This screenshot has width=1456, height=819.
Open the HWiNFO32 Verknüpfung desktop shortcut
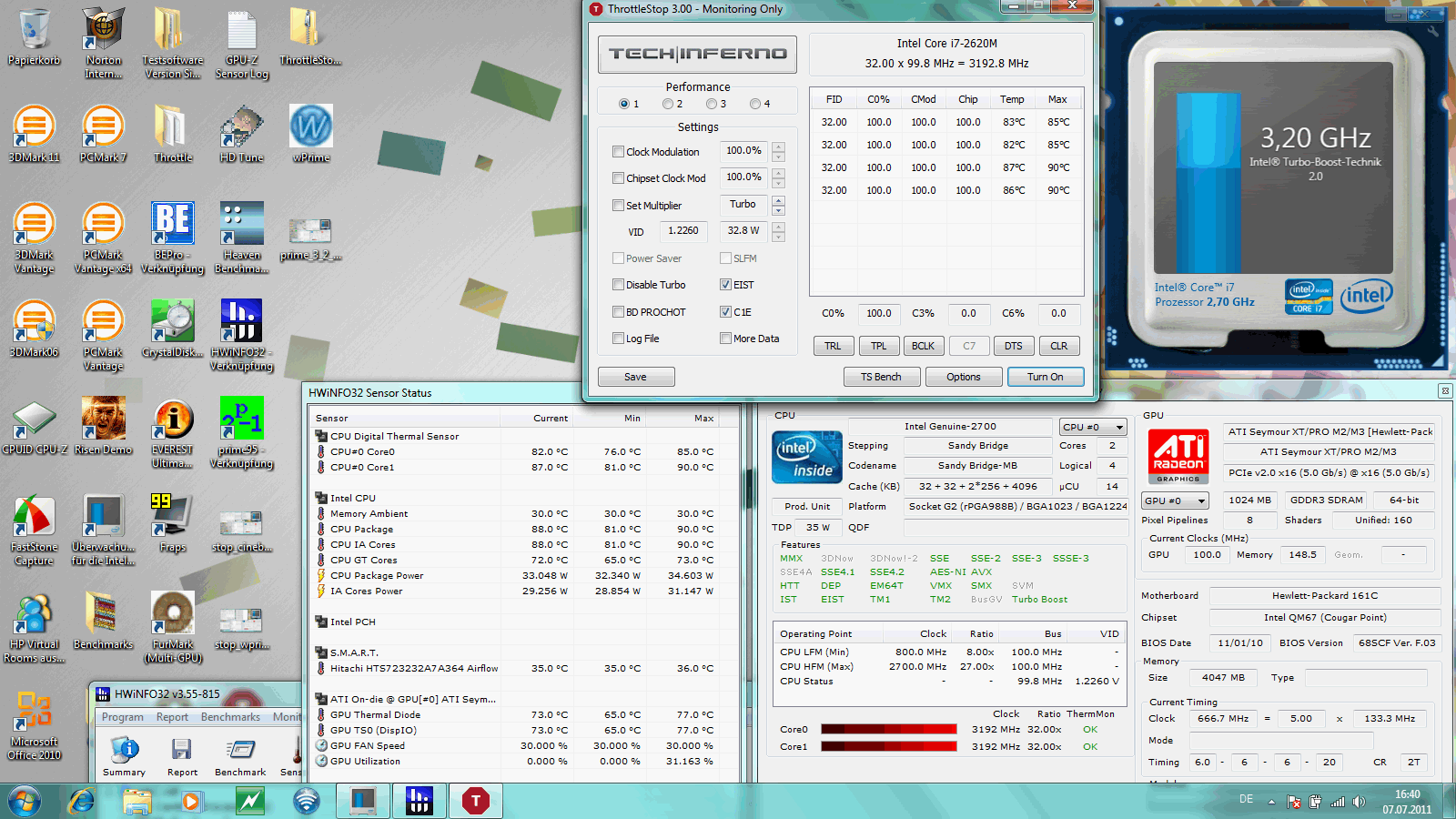pyautogui.click(x=241, y=335)
